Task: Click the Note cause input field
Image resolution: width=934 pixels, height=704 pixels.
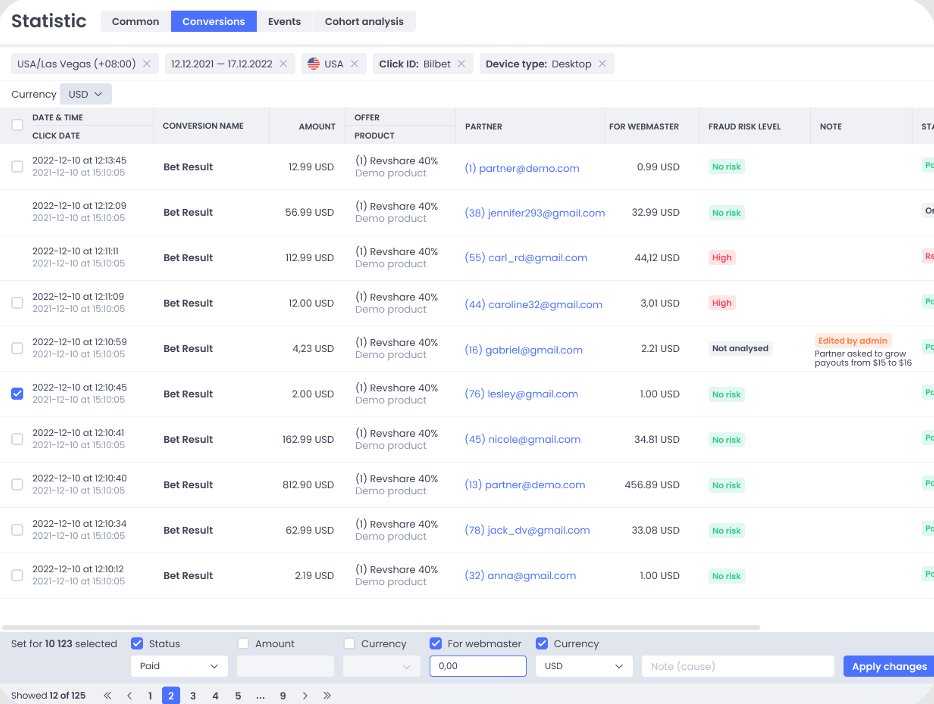Action: click(737, 665)
